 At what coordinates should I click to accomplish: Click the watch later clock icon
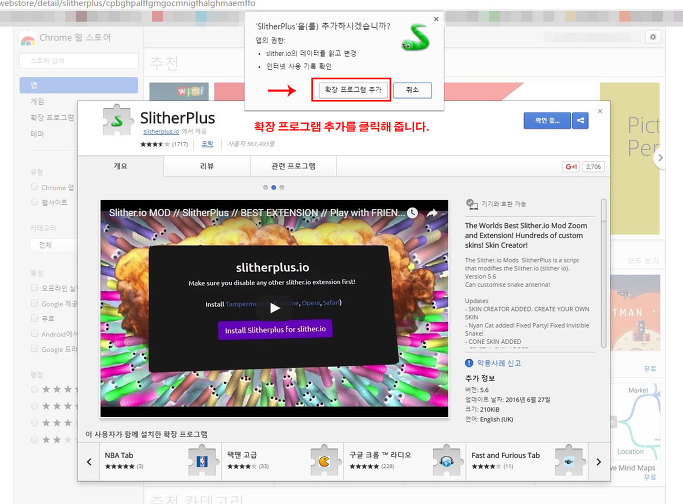pyautogui.click(x=412, y=213)
